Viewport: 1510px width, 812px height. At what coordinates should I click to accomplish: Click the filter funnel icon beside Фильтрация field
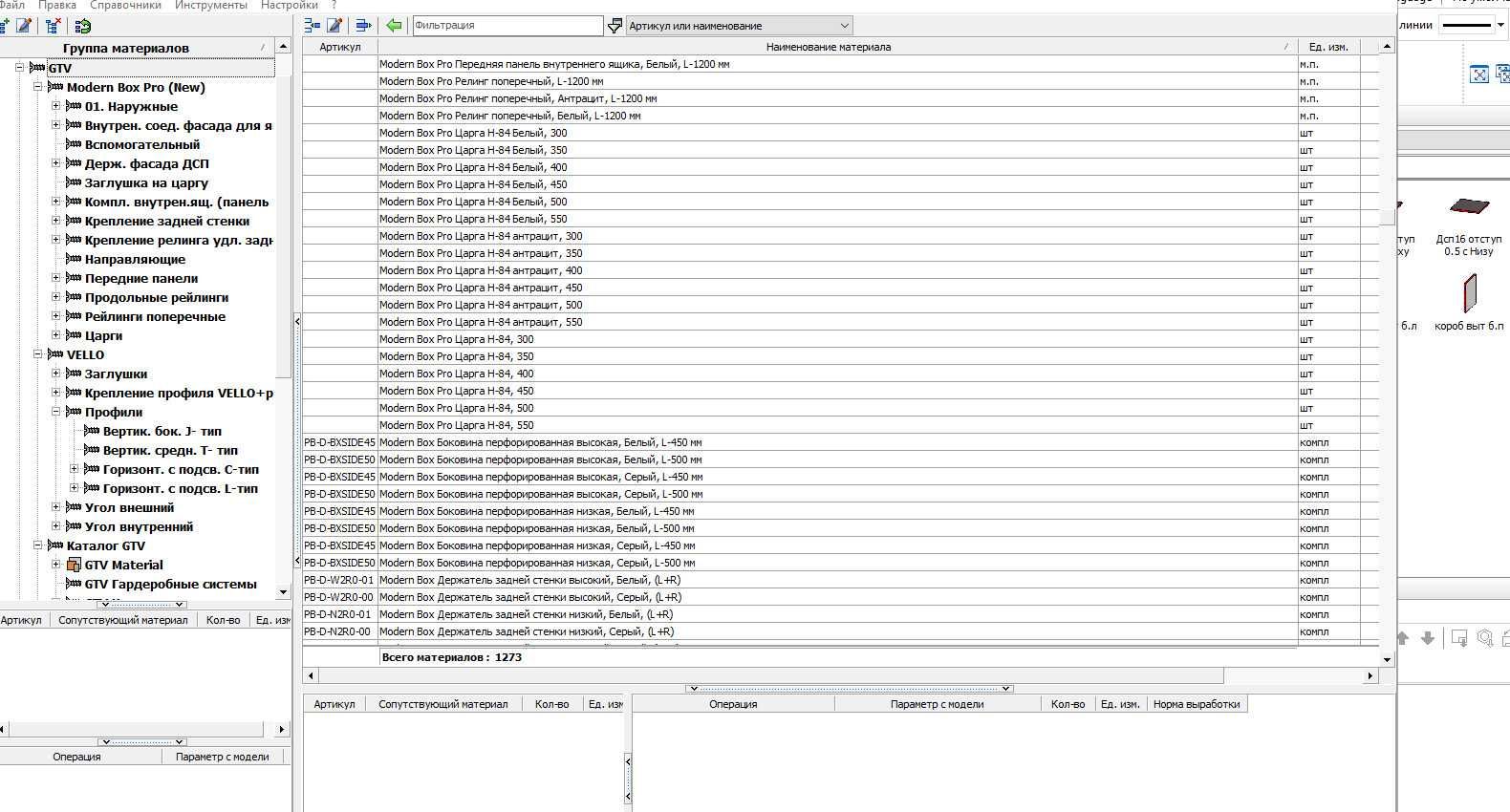coord(615,26)
